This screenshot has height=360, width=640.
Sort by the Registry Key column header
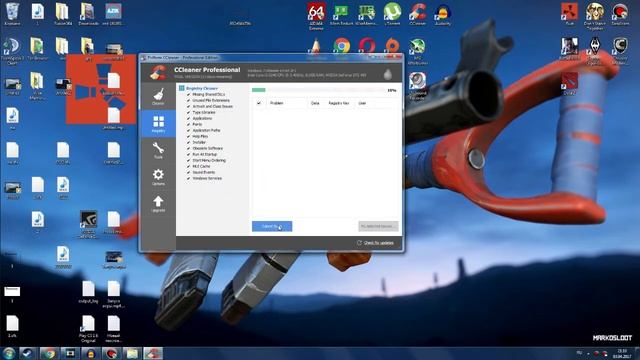click(x=339, y=103)
